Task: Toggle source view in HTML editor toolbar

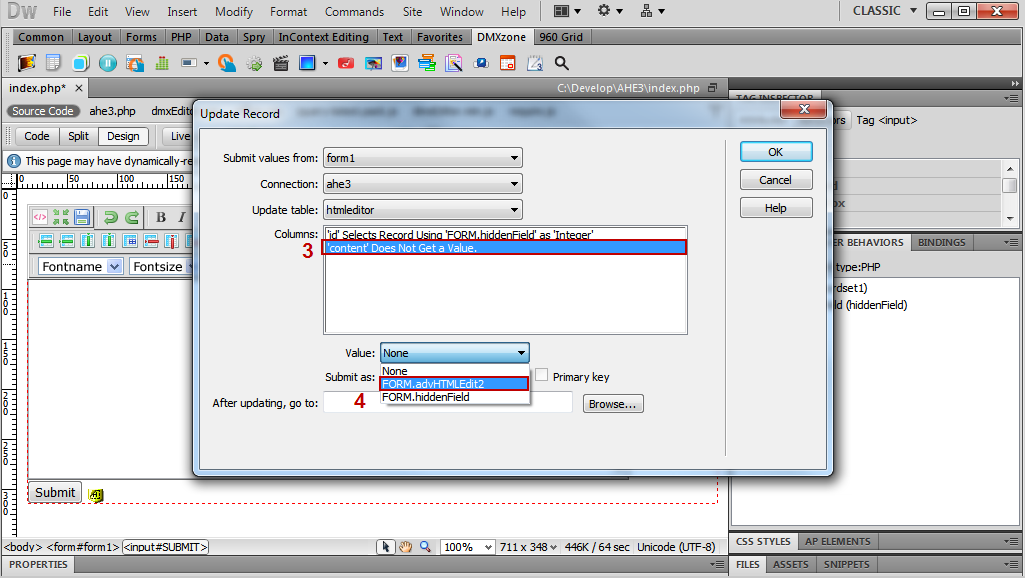Action: [40, 217]
